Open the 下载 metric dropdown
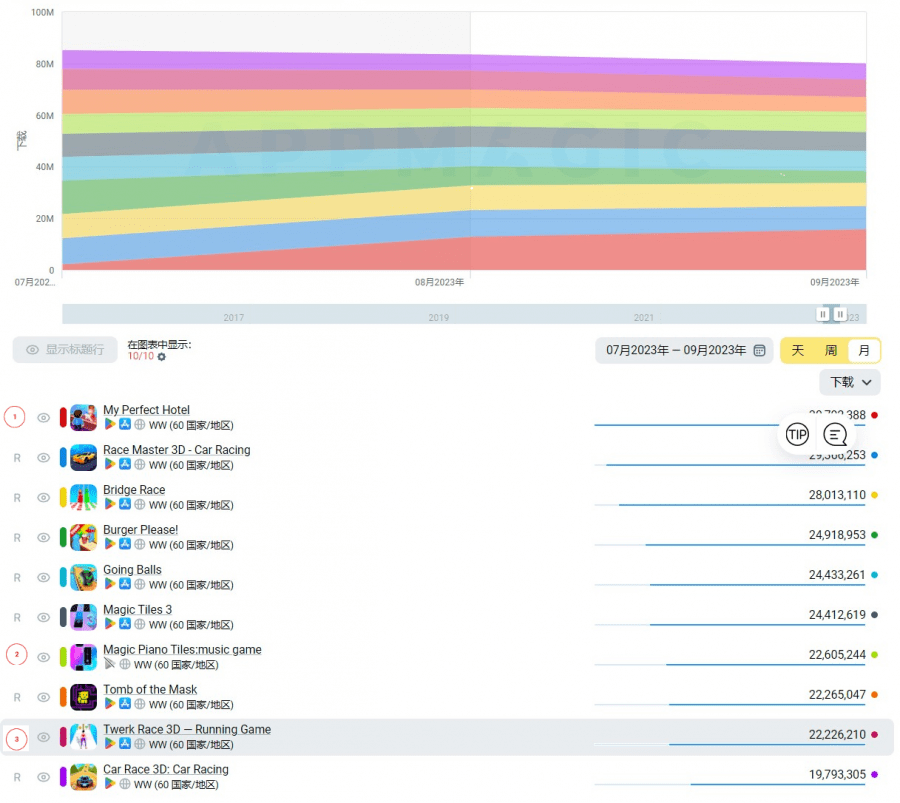Viewport: 900px width, 803px height. (x=850, y=382)
